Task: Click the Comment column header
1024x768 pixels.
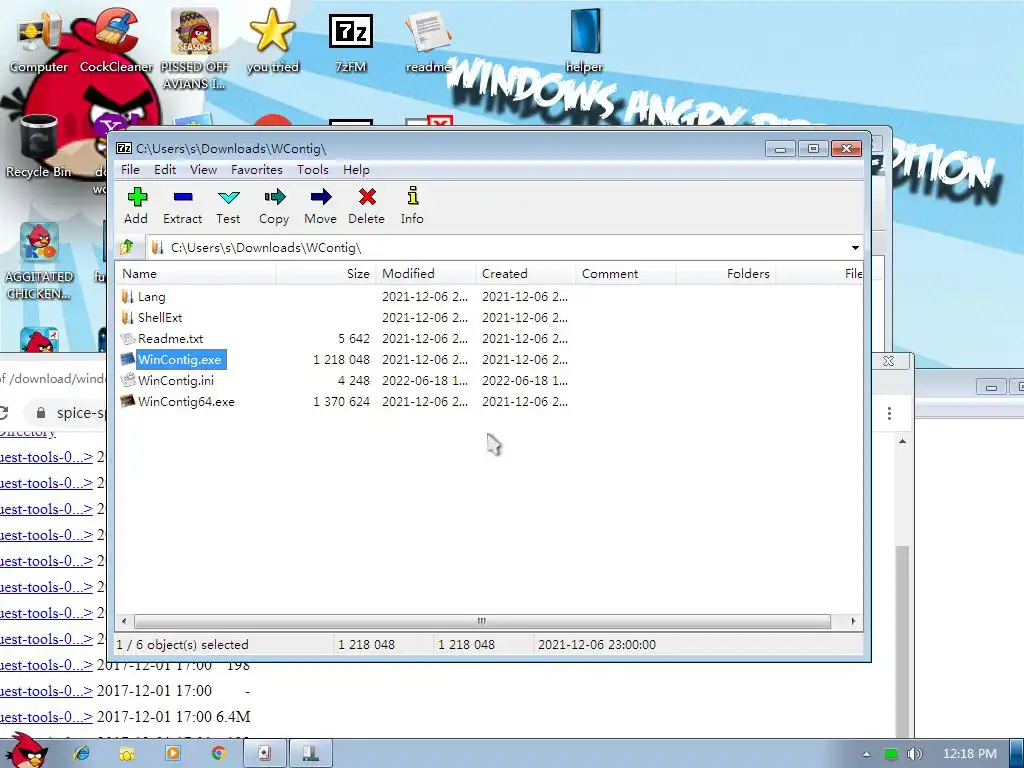Action: point(626,274)
